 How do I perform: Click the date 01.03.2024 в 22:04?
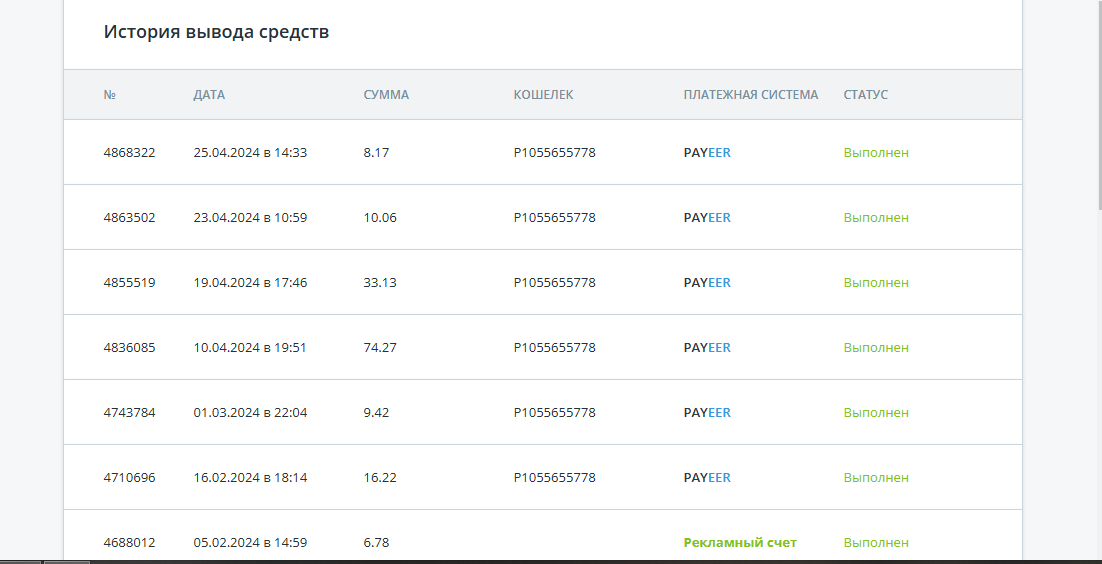[x=250, y=413]
